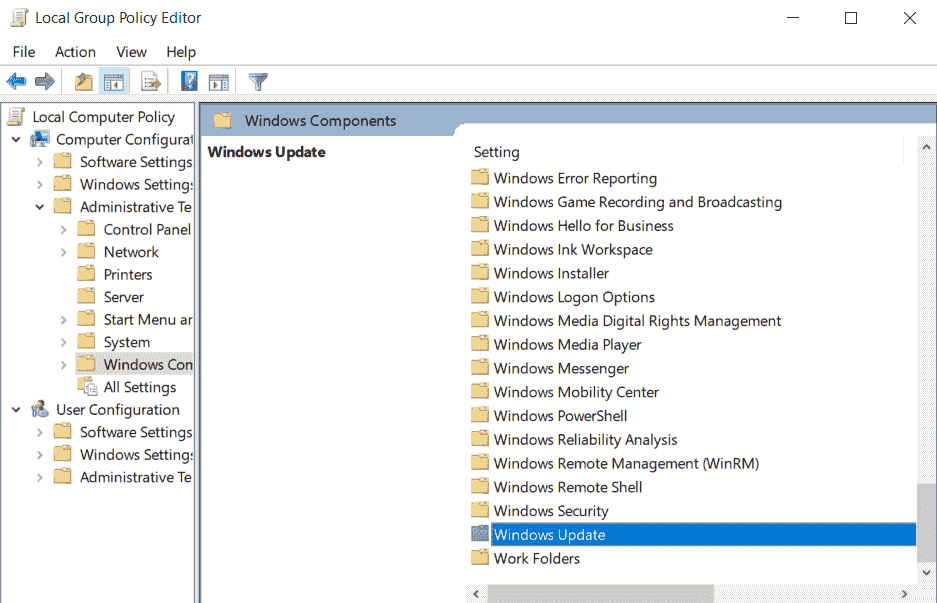The height and width of the screenshot is (603, 937).
Task: Click the Local Computer Policy root icon
Action: pos(17,117)
